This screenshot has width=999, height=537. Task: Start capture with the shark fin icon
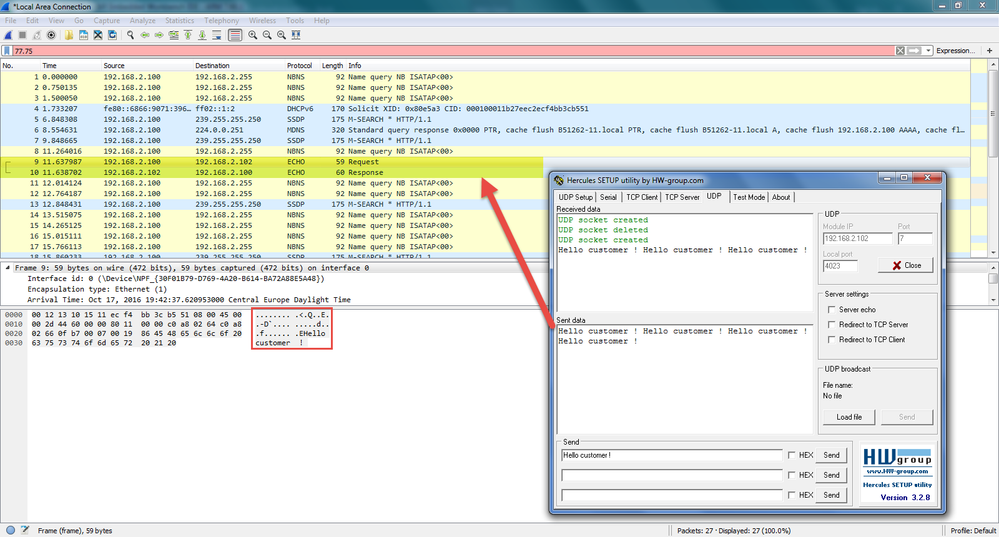click(x=8, y=35)
